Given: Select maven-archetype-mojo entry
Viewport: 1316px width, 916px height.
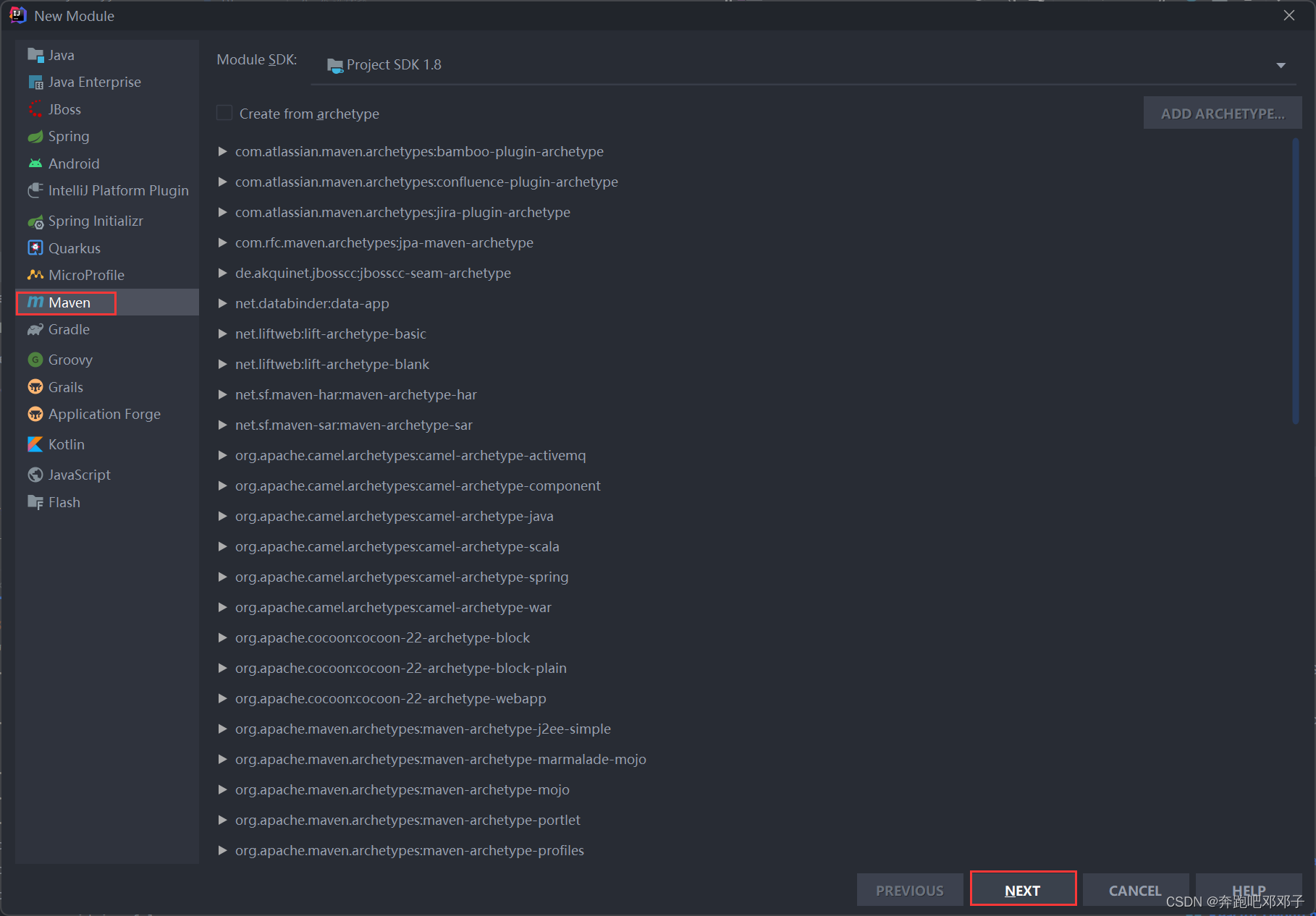Looking at the screenshot, I should 402,789.
